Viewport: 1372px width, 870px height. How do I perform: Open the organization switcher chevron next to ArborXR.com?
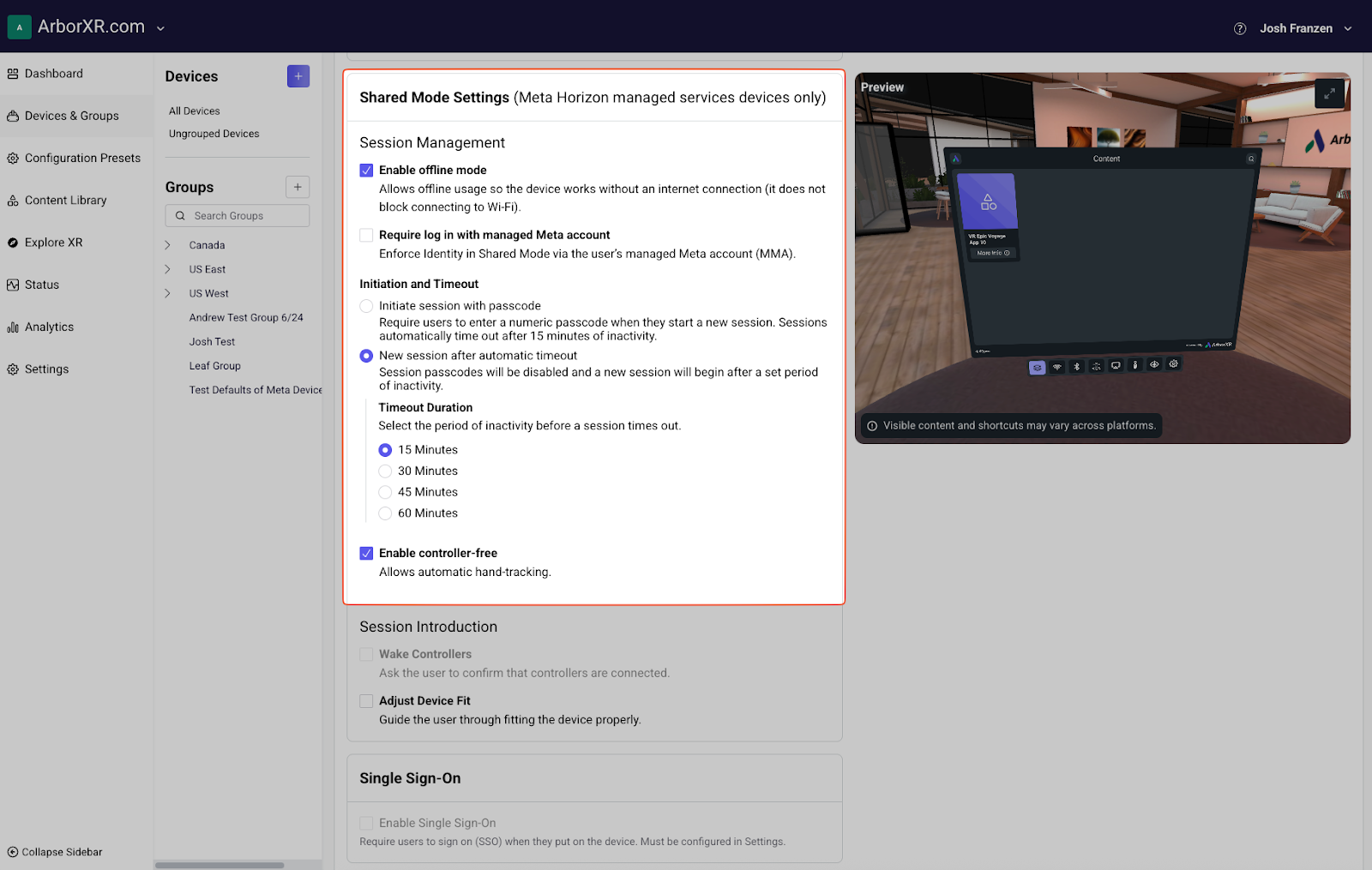[160, 28]
